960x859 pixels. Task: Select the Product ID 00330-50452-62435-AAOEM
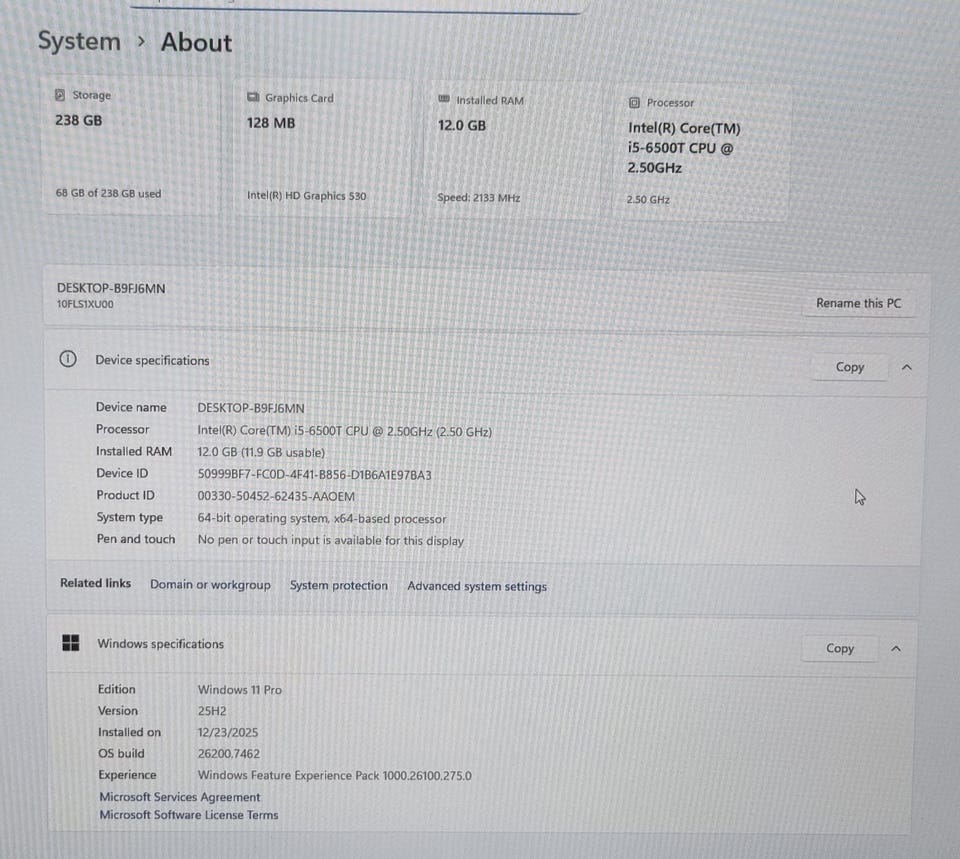[x=276, y=497]
